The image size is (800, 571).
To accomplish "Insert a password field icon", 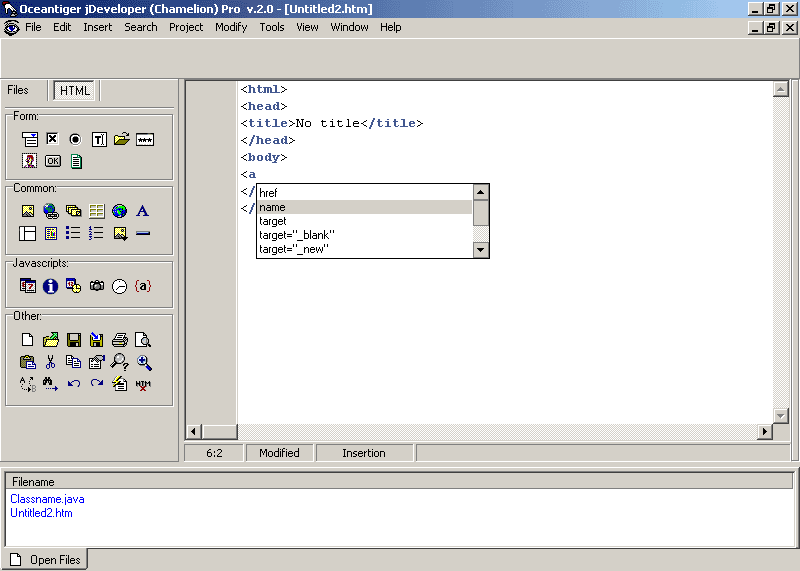I will coord(145,140).
